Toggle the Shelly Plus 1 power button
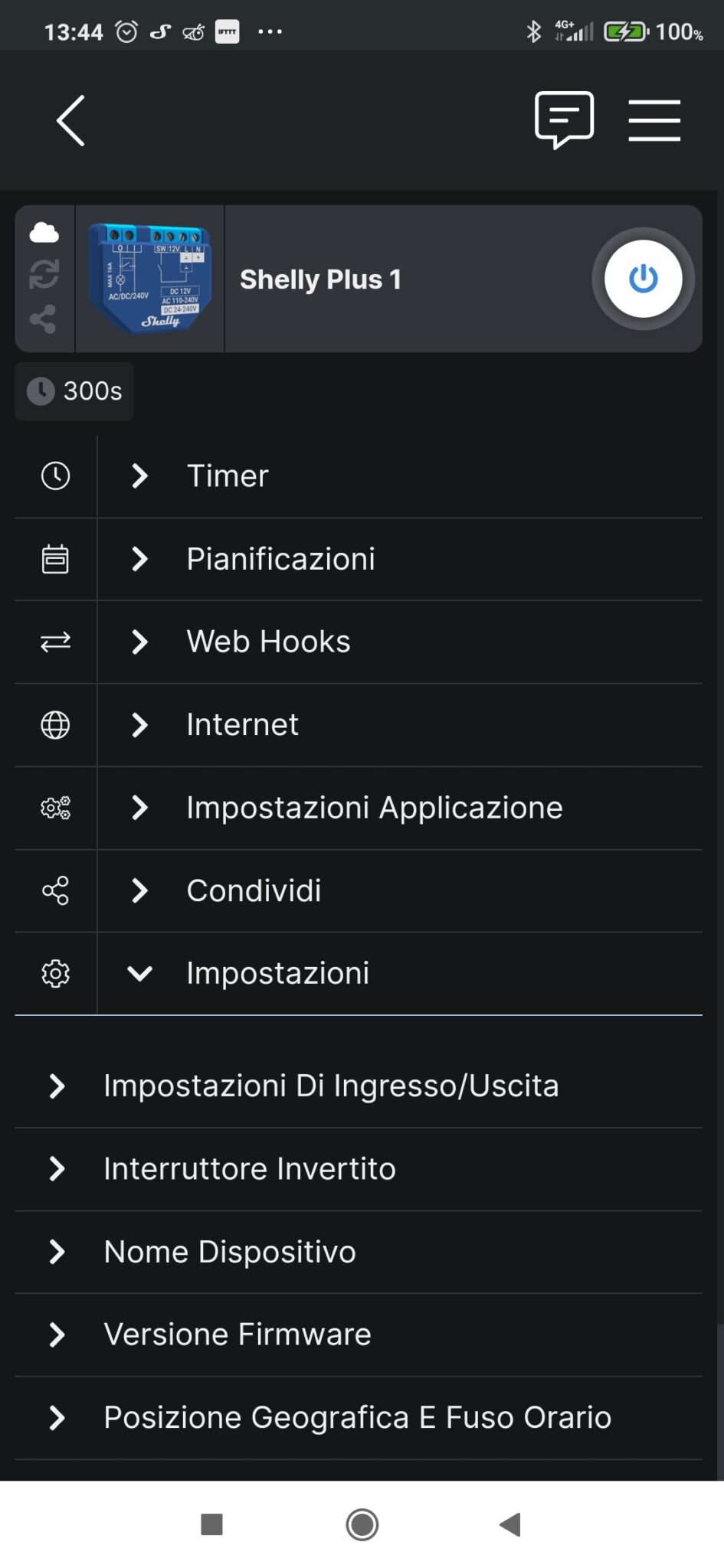 click(x=643, y=279)
